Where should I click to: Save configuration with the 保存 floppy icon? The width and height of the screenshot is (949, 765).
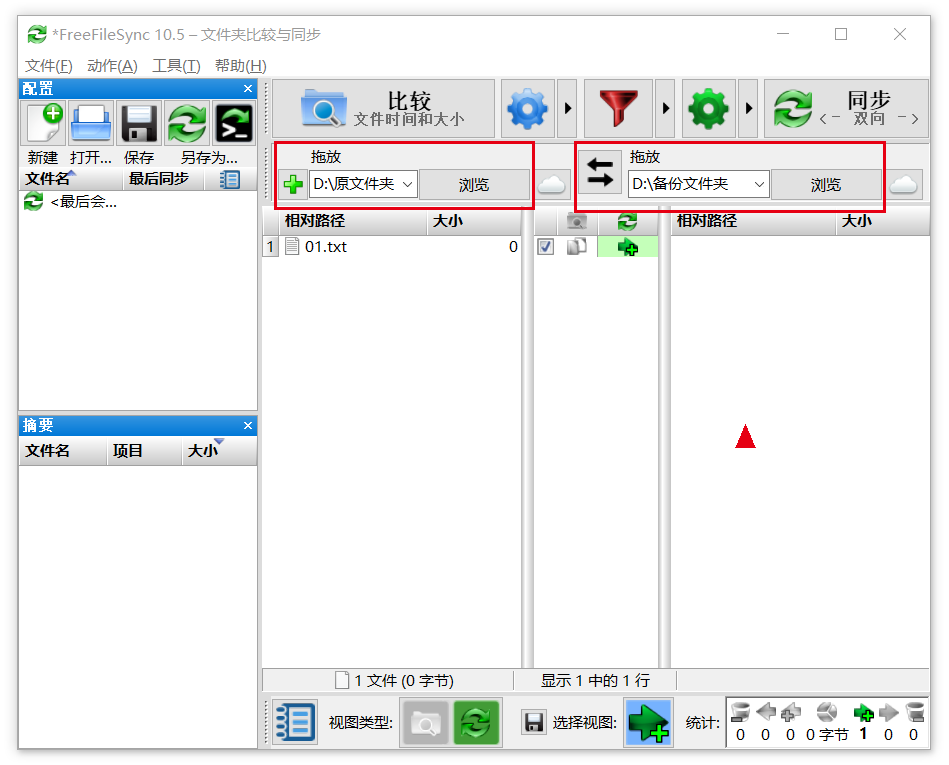pyautogui.click(x=139, y=123)
